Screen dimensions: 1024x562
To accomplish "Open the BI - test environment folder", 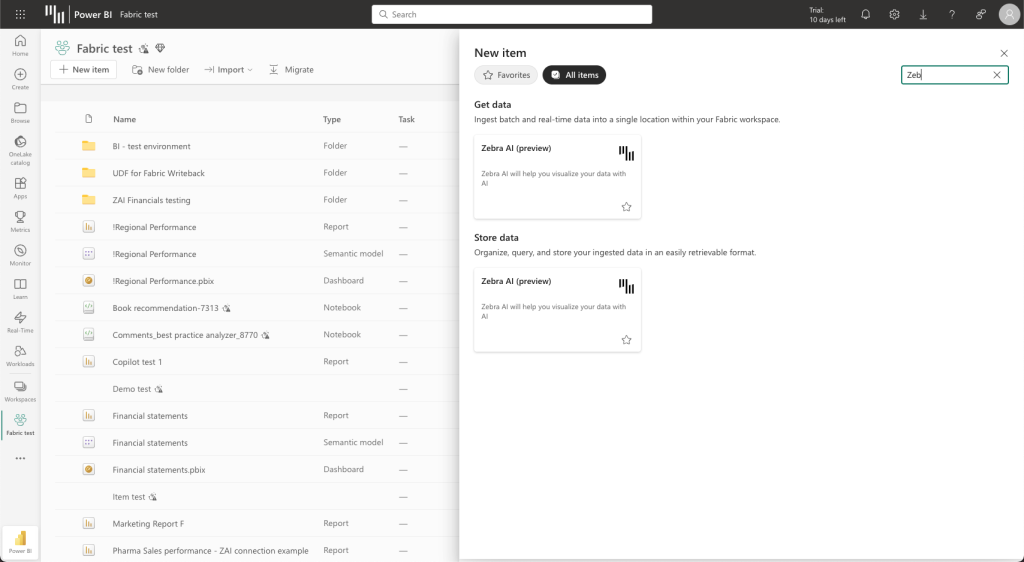I will (x=152, y=146).
